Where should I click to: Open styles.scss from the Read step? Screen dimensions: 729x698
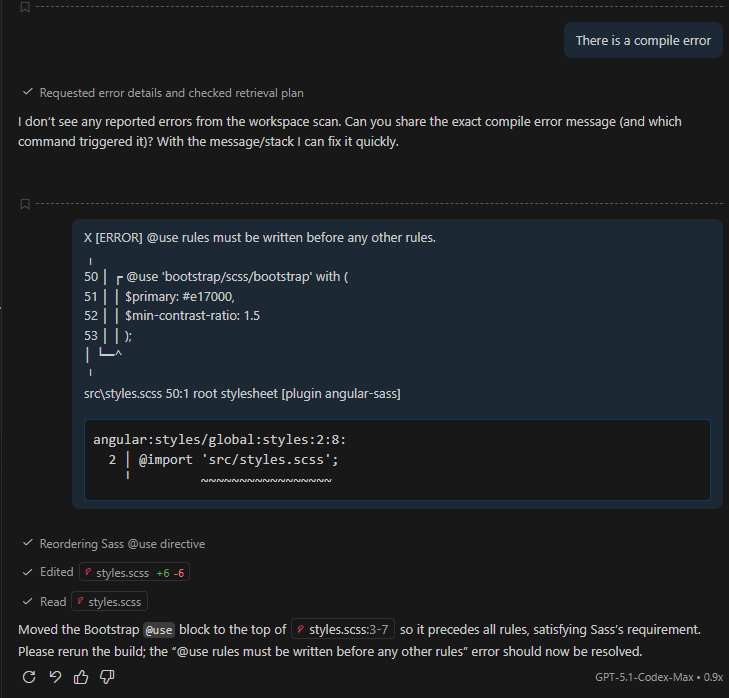pos(114,601)
